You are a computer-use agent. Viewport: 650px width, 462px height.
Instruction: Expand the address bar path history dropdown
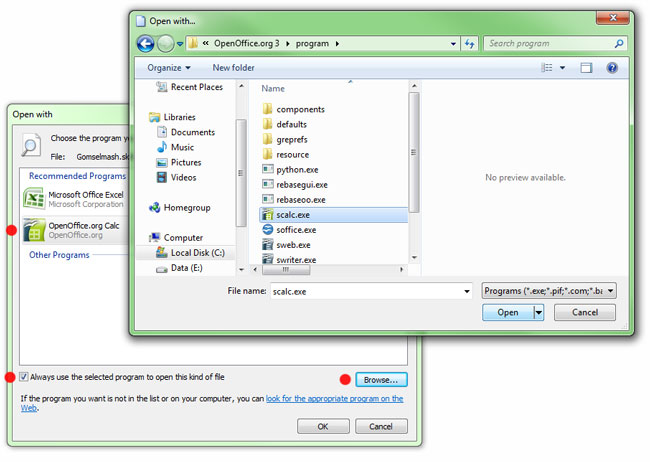coord(453,44)
